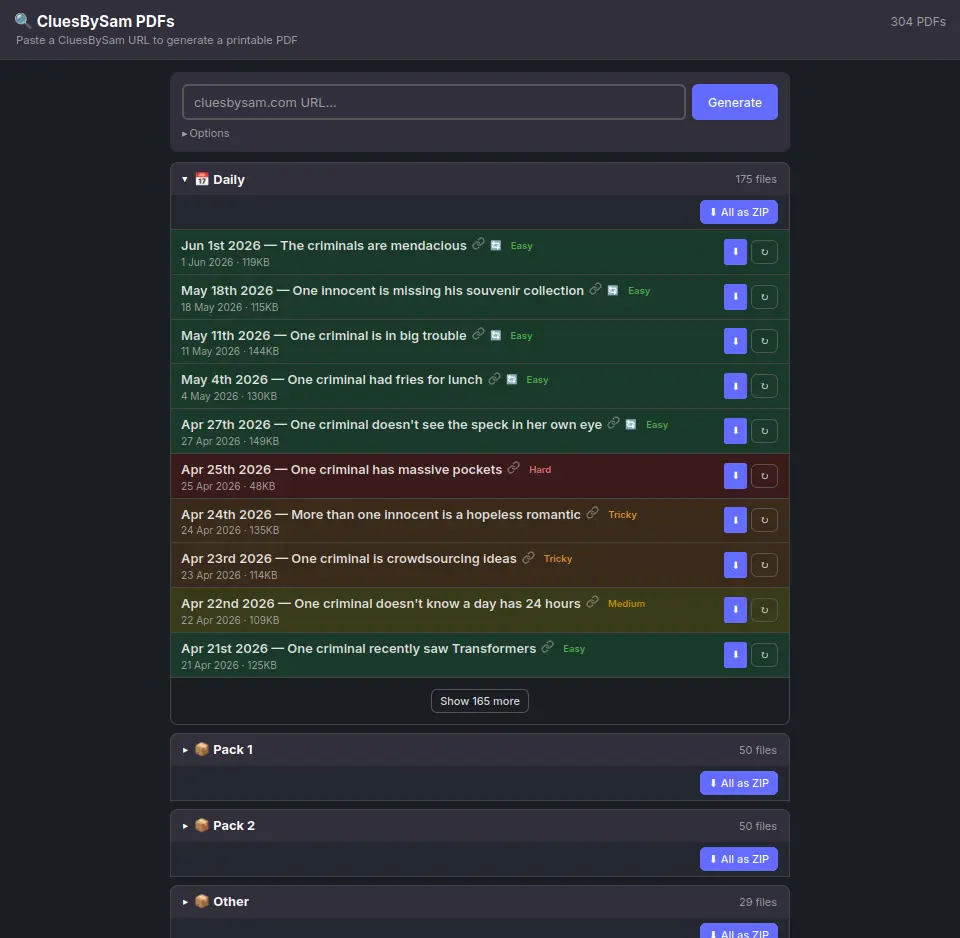The height and width of the screenshot is (938, 960).
Task: Download the May 18th 2026 PDF
Action: 735,297
